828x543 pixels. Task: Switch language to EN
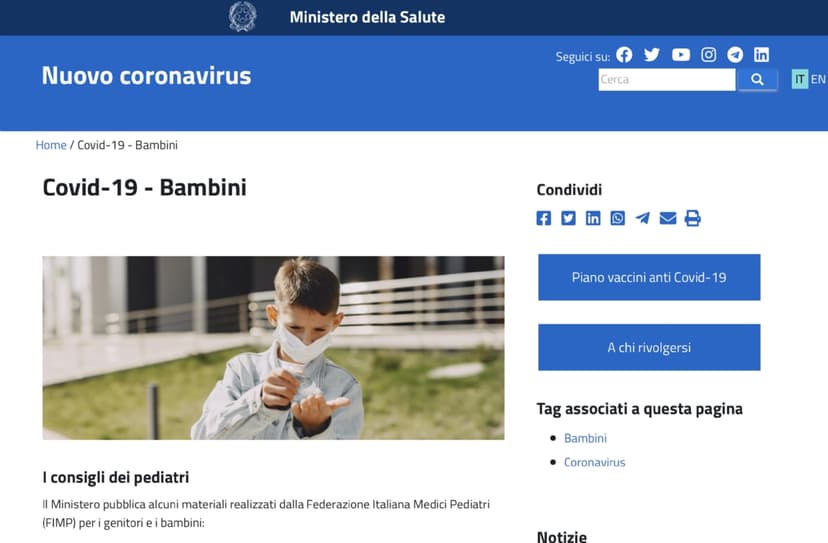(x=818, y=79)
